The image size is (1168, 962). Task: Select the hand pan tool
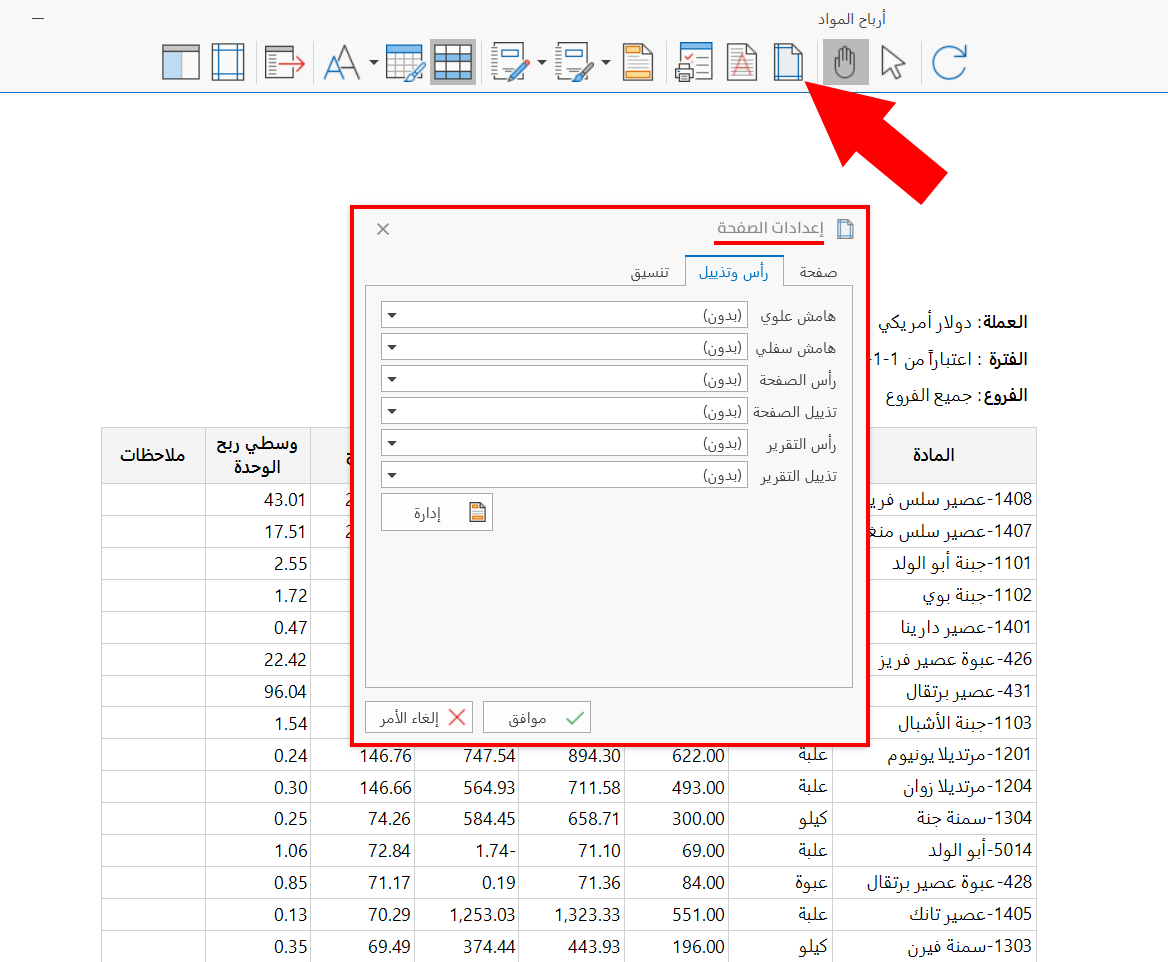[x=845, y=62]
